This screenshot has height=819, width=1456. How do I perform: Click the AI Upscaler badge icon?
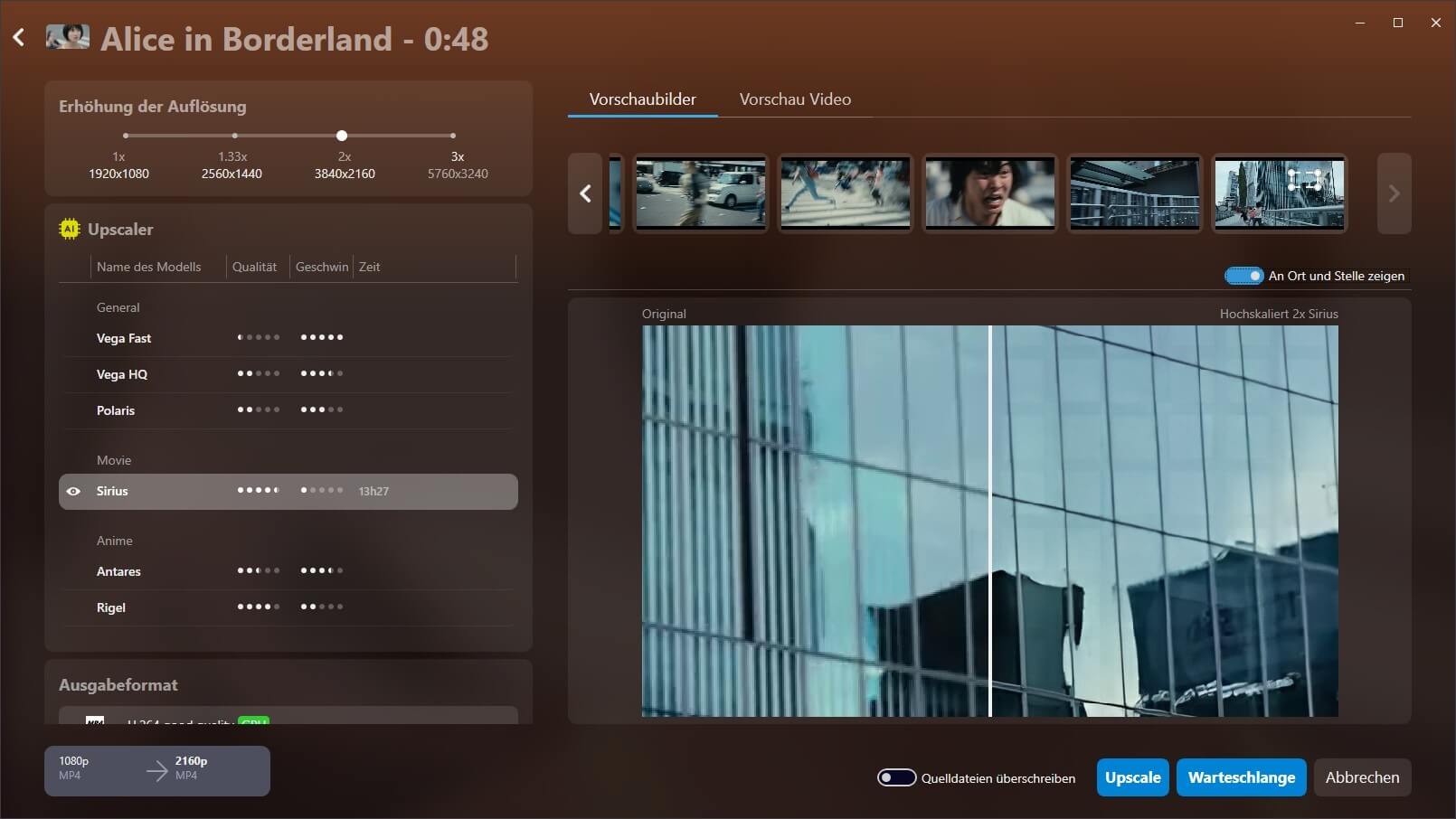70,230
